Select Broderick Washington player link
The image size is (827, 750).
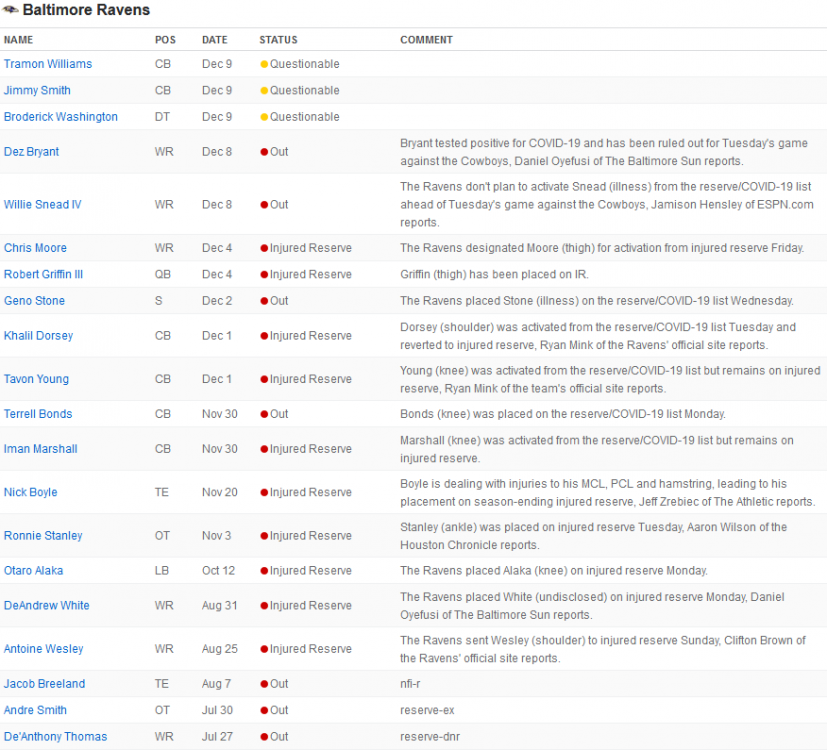(61, 117)
